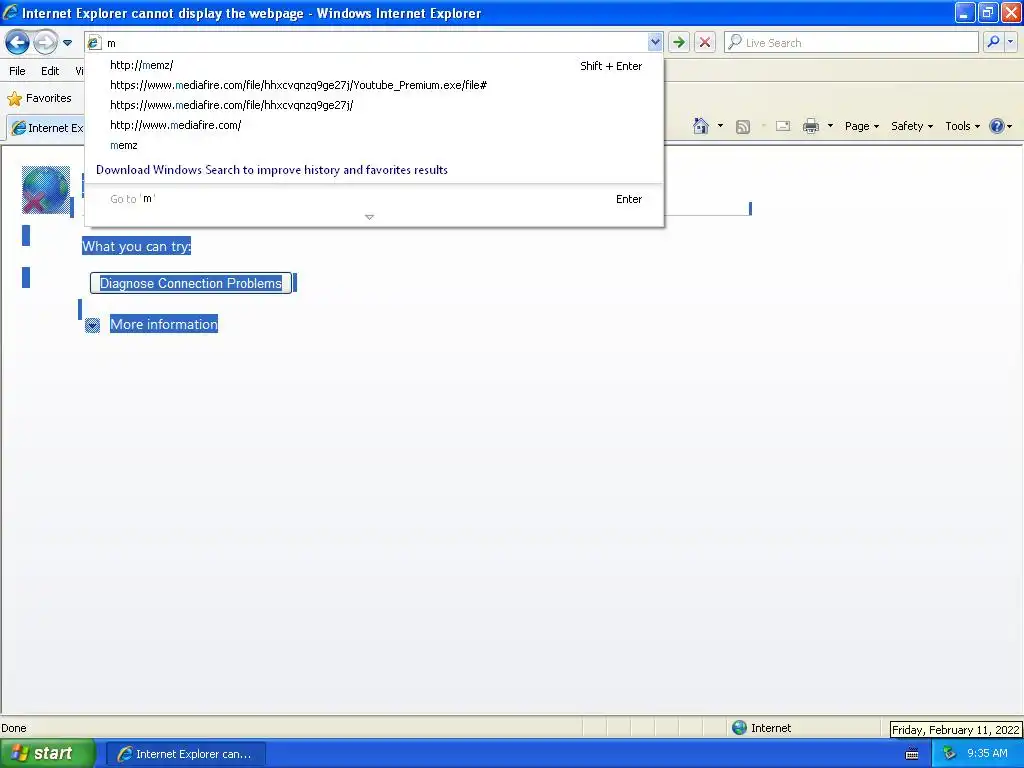Click the address bar page icon
The image size is (1024, 768).
point(94,43)
